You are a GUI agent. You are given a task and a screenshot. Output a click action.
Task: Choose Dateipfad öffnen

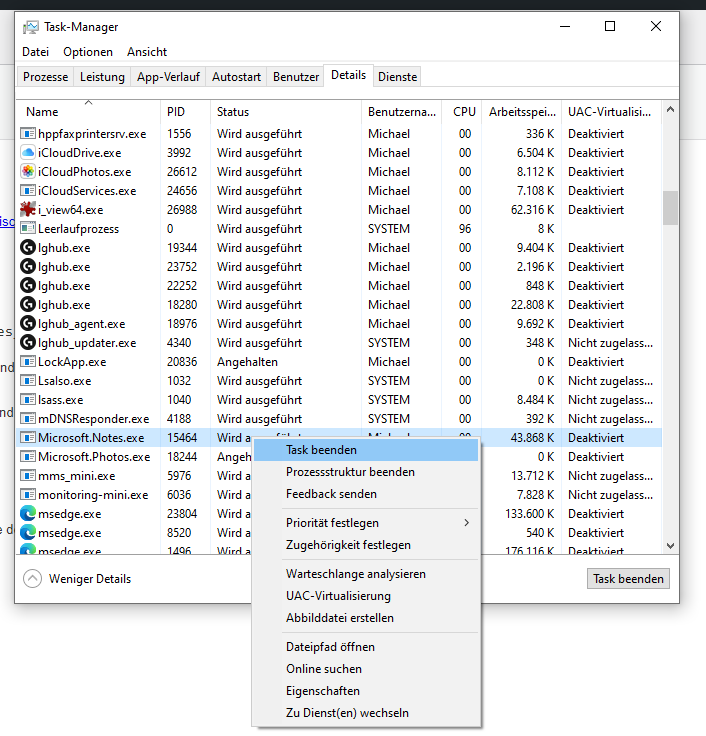point(366,647)
